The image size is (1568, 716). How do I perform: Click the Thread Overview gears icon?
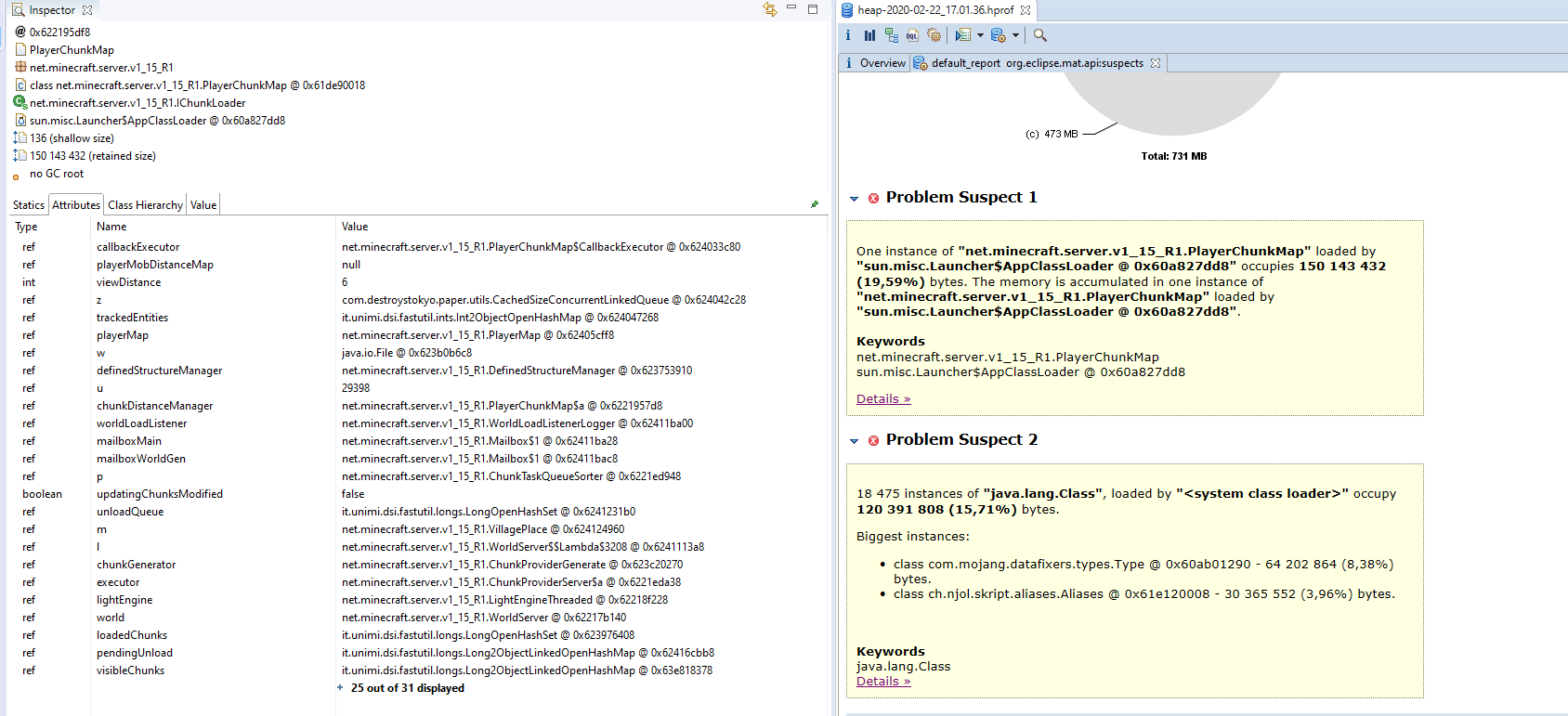coord(934,35)
